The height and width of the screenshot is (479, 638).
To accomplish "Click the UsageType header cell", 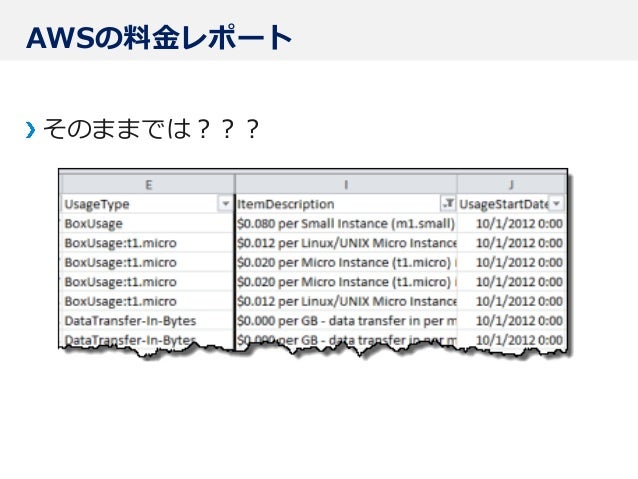I will tap(148, 203).
